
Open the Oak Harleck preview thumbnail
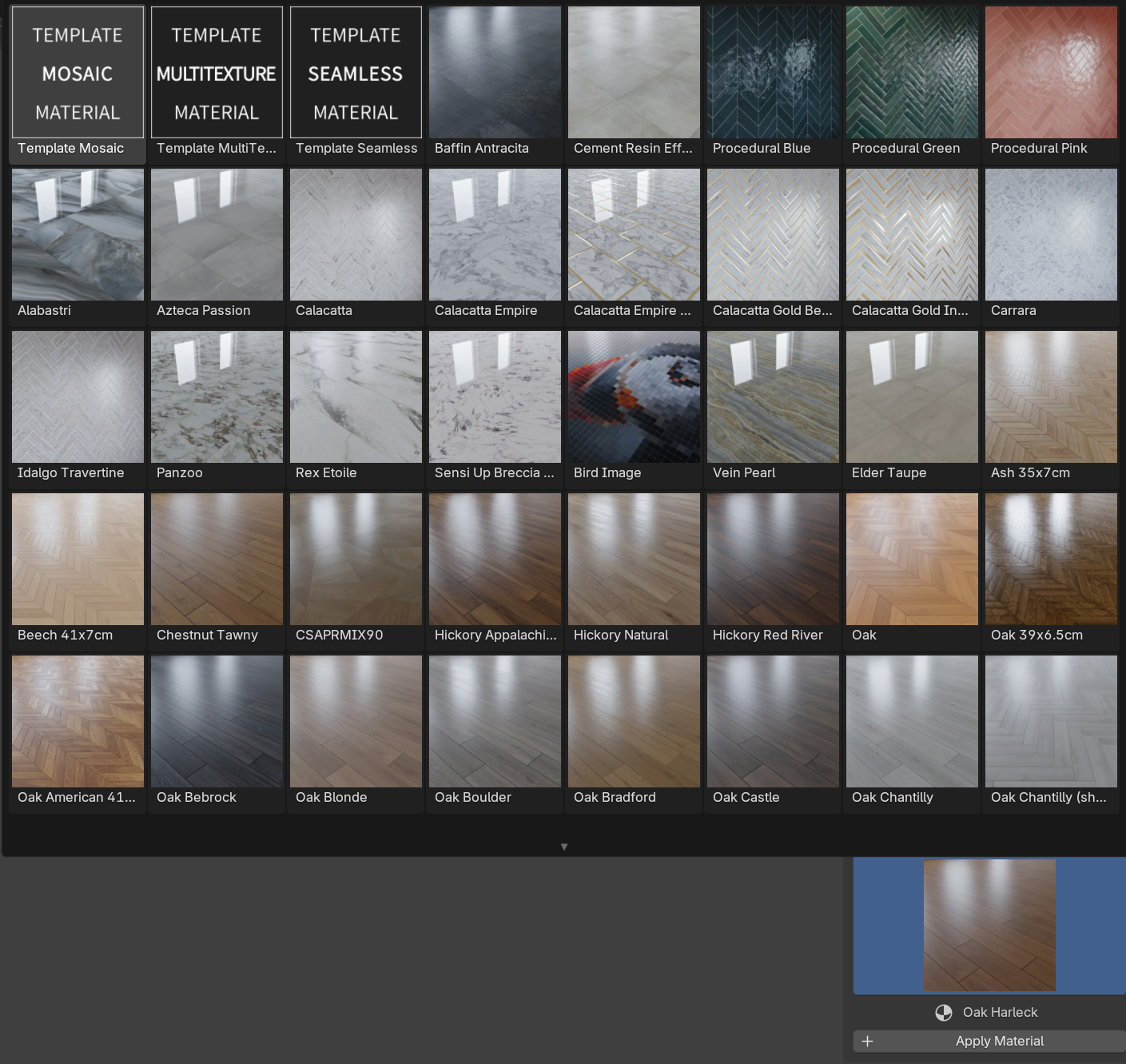pos(989,926)
